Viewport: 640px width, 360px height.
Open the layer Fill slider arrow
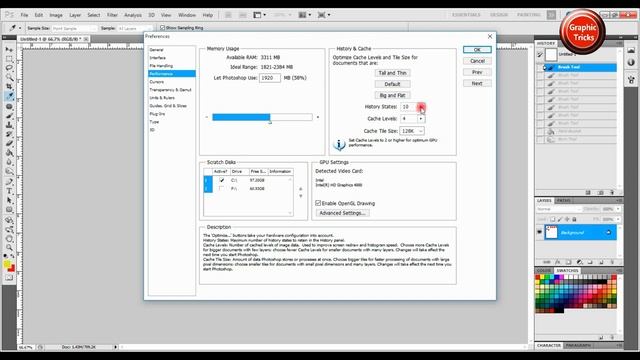618,219
